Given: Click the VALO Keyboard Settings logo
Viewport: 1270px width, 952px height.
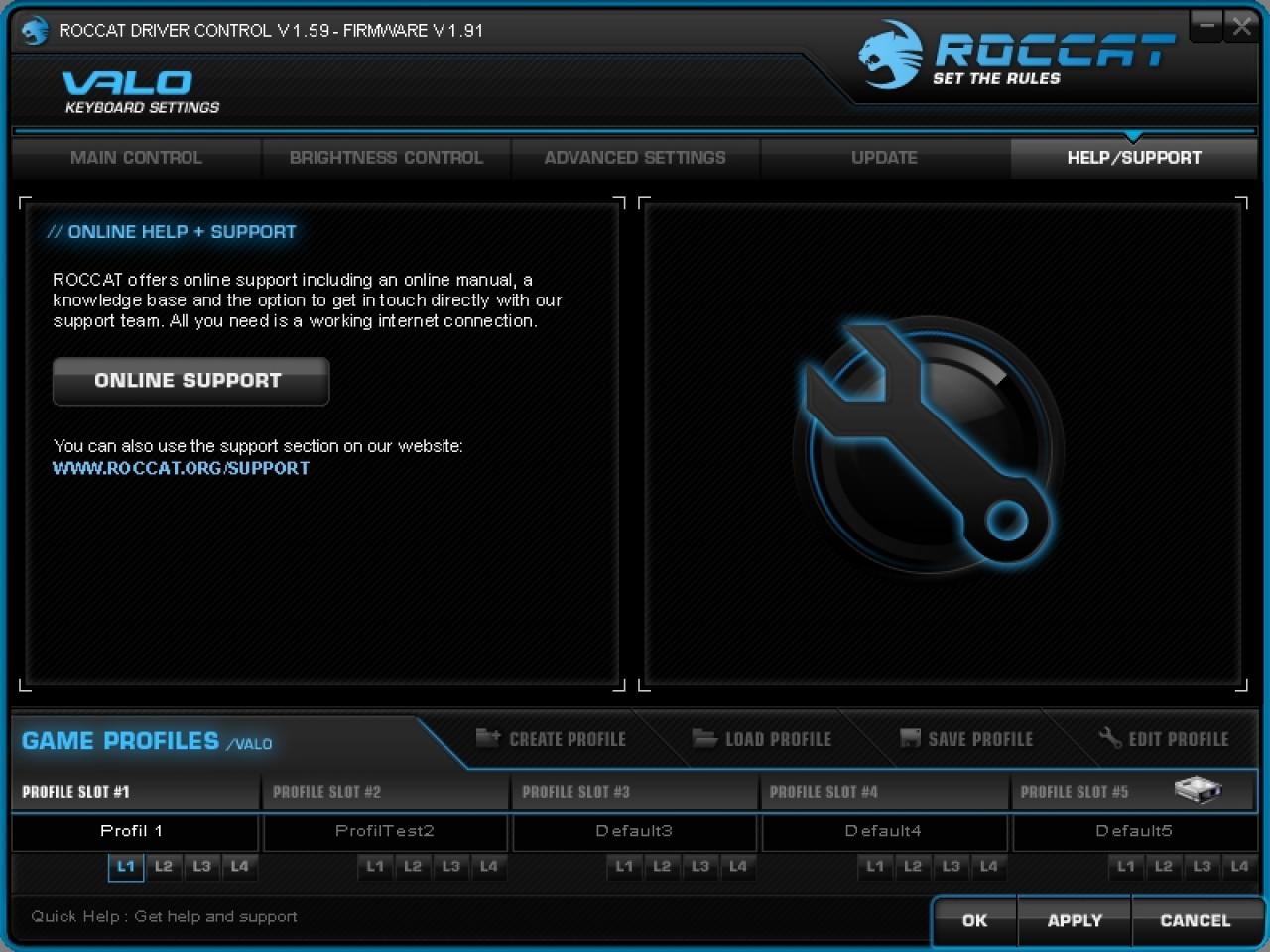Looking at the screenshot, I should click(141, 92).
